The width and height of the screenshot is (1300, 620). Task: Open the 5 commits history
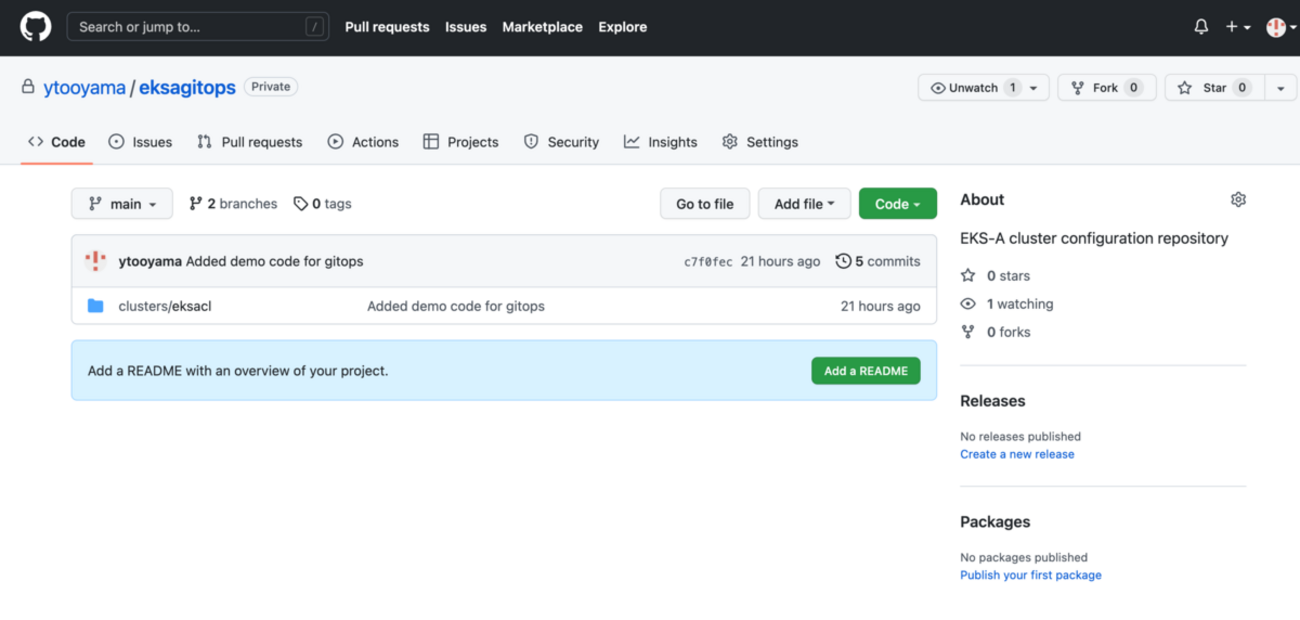pyautogui.click(x=878, y=261)
